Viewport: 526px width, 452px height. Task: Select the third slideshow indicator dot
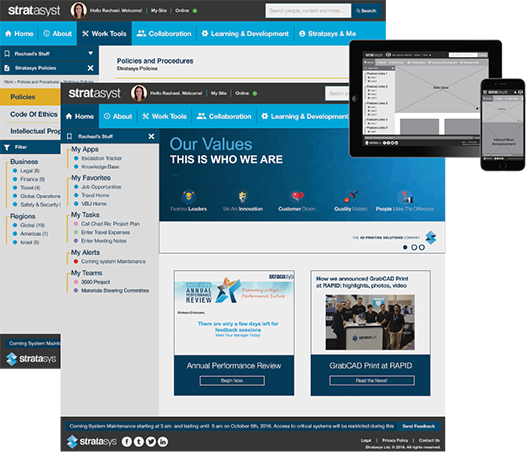point(422,247)
